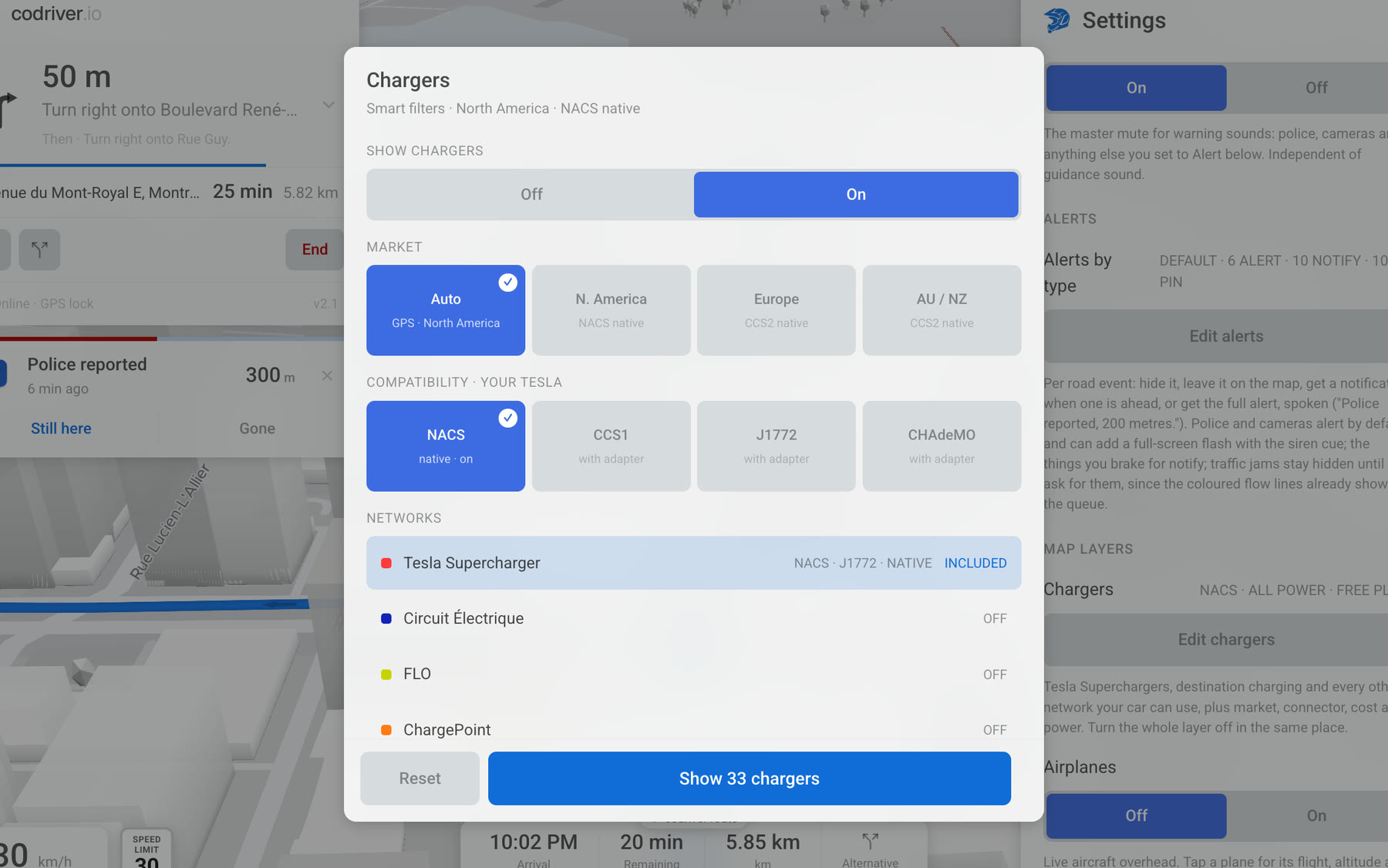Screen dimensions: 1388x868
Task: Click checkmark on the Auto market card
Action: (507, 282)
